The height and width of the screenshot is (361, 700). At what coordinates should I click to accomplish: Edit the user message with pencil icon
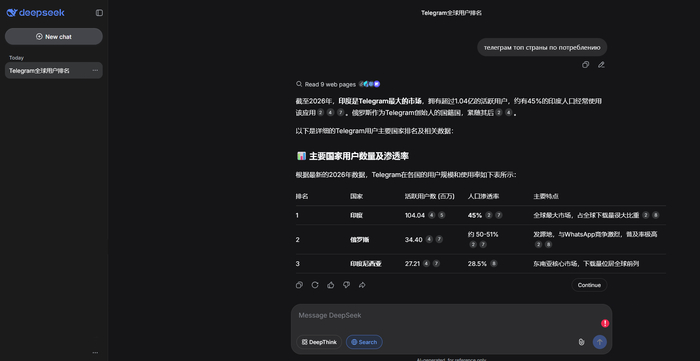coord(601,65)
